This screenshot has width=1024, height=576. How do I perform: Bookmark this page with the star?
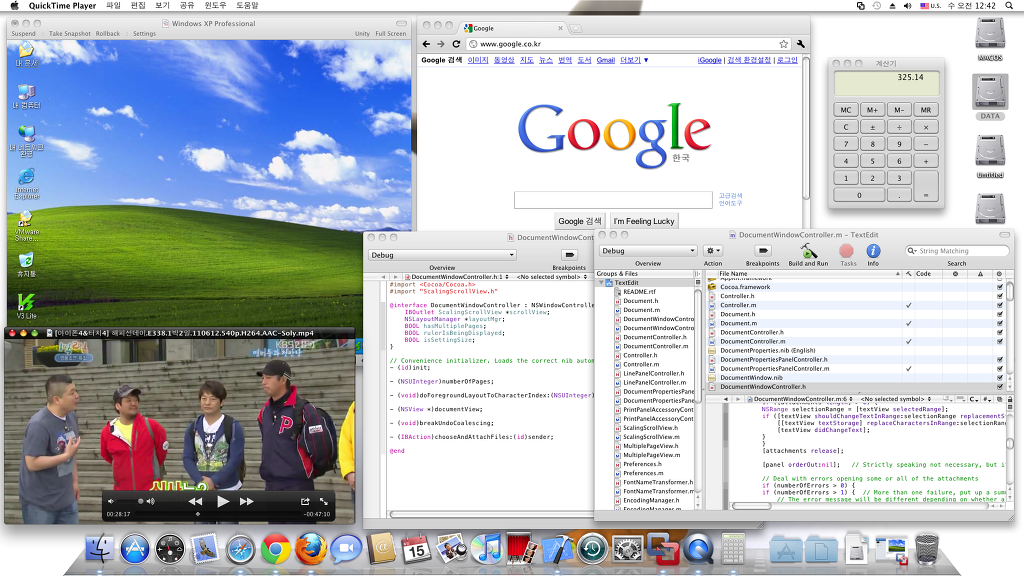click(783, 44)
